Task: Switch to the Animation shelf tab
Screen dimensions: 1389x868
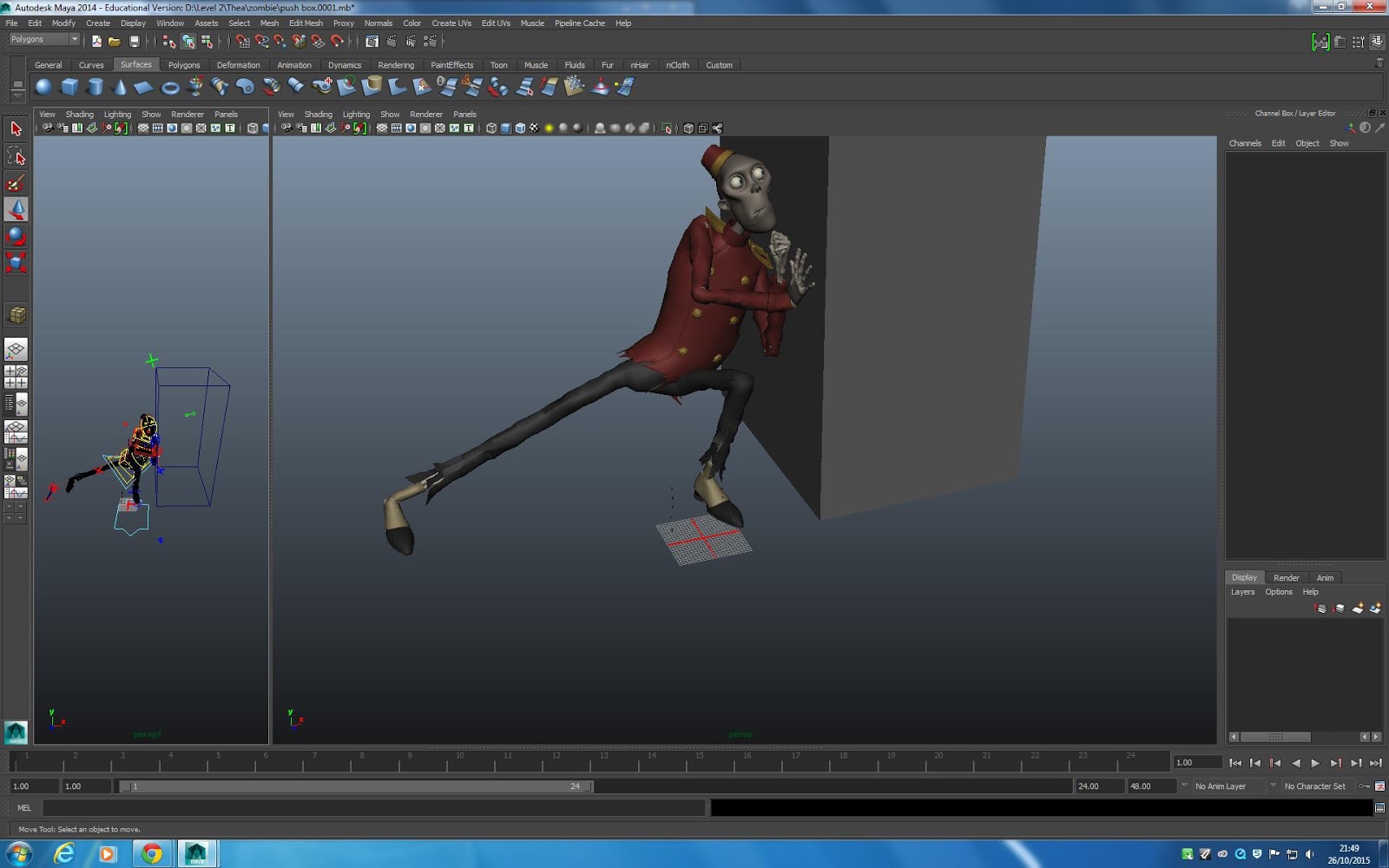Action: coord(293,65)
